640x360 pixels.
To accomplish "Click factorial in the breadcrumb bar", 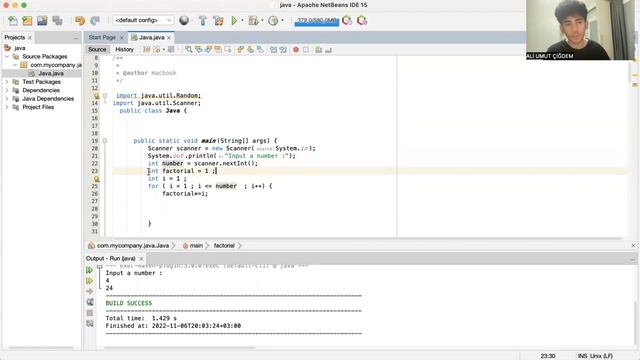I will pos(224,246).
